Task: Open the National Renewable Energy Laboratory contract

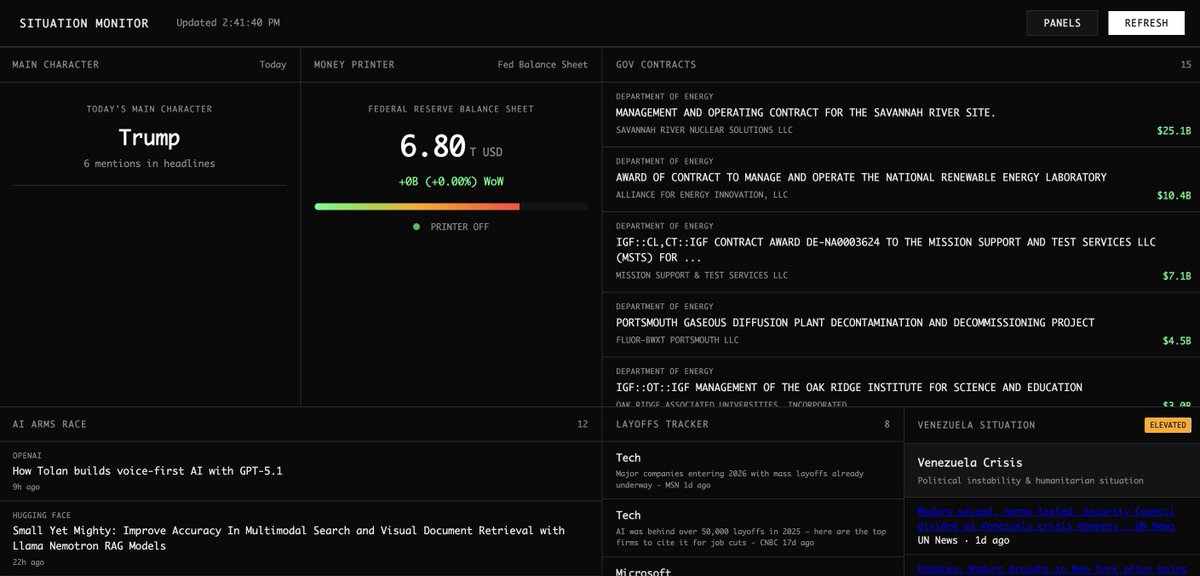Action: pos(902,179)
